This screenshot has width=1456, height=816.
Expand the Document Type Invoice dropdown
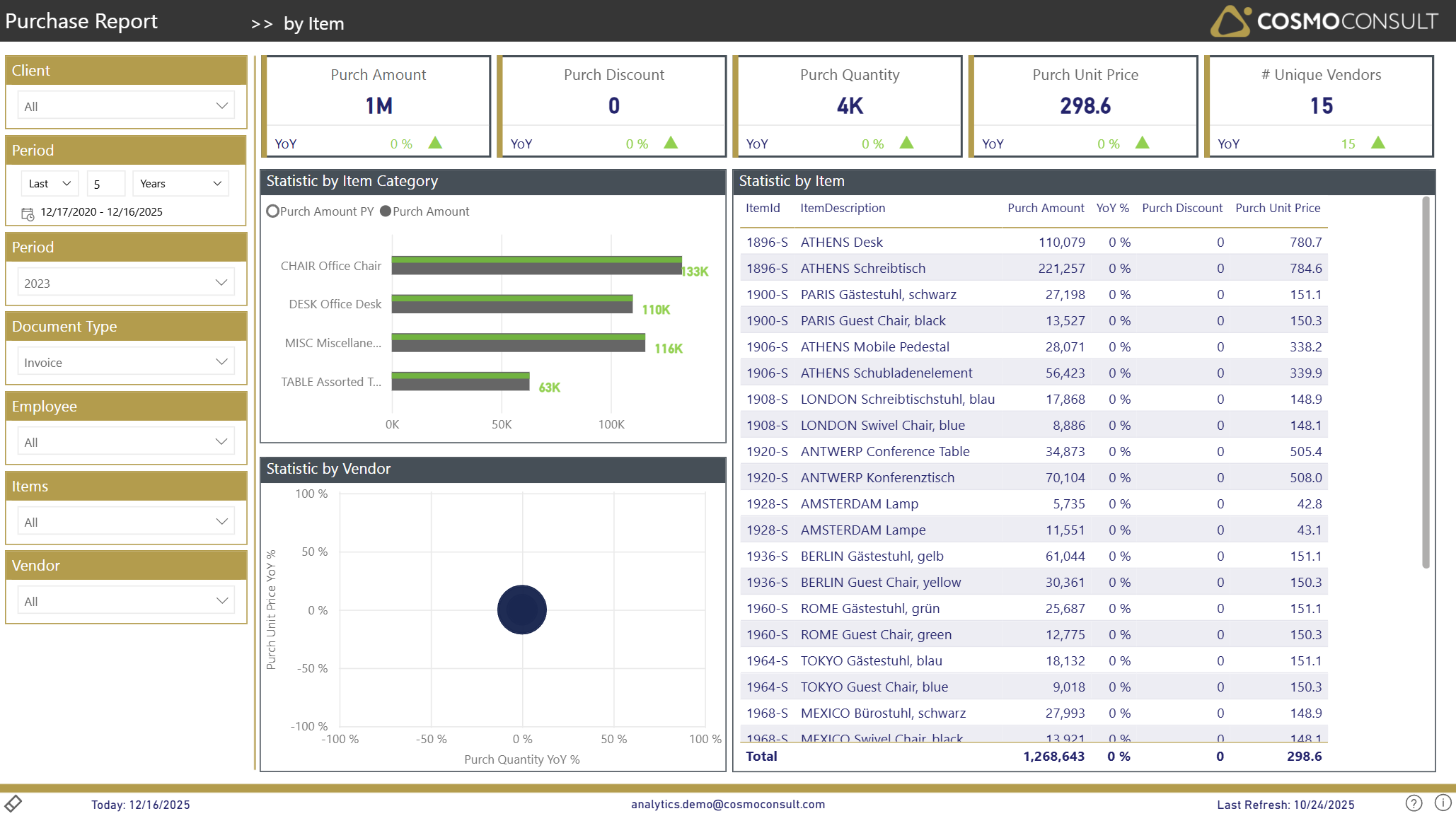pyautogui.click(x=126, y=362)
